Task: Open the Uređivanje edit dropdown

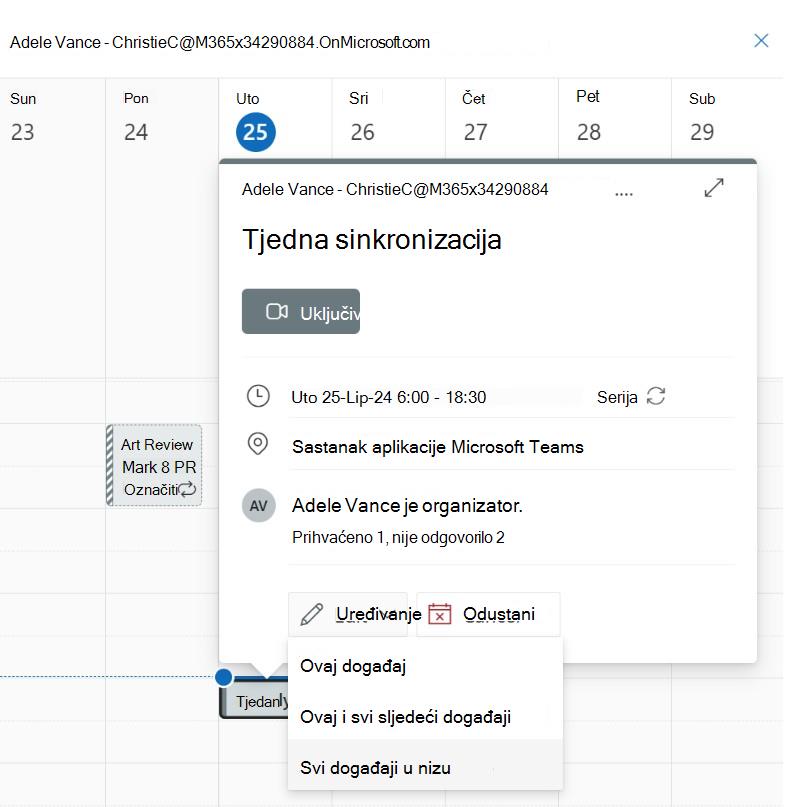Action: 348,614
